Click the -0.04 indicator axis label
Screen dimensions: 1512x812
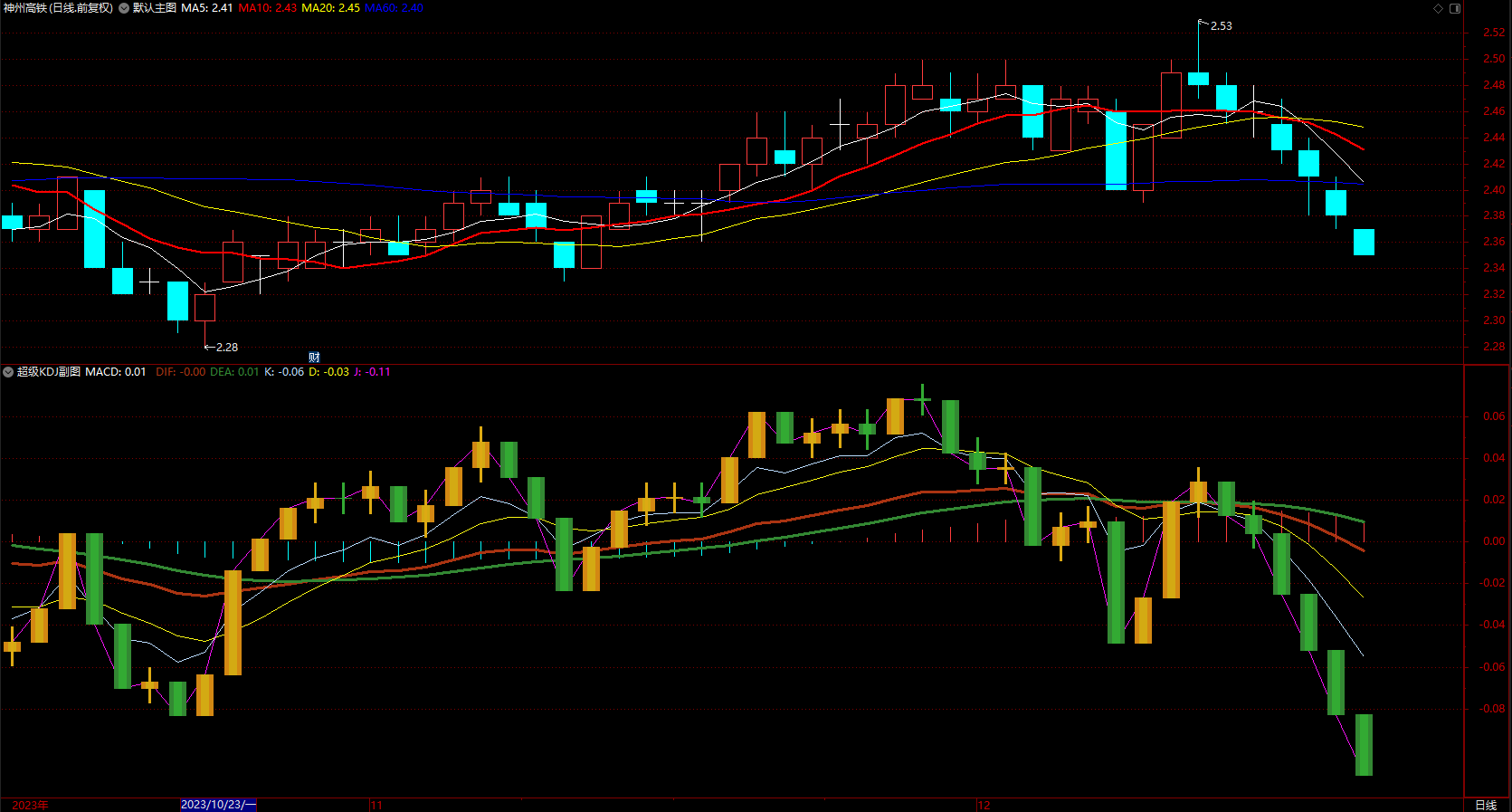coord(1492,625)
